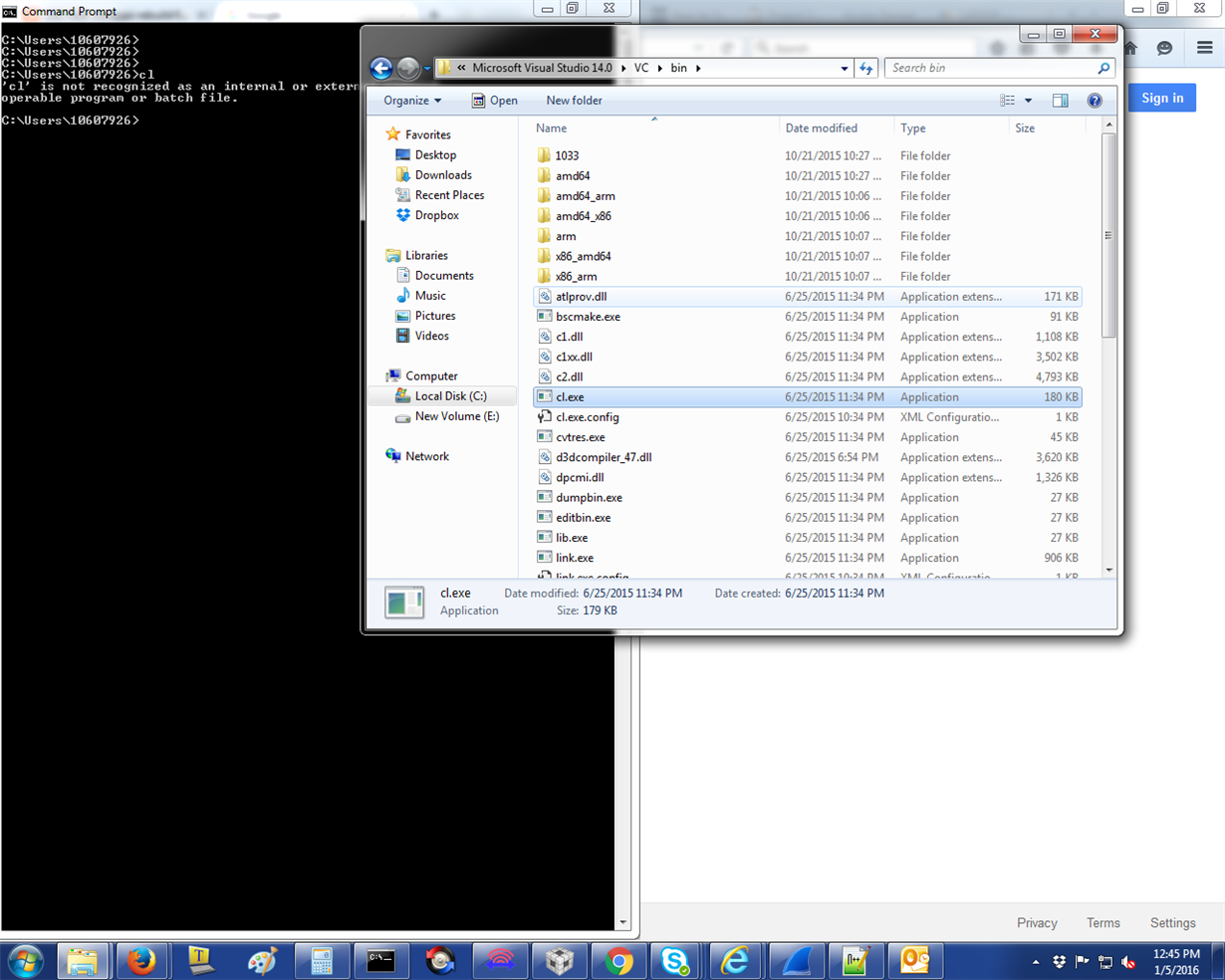This screenshot has height=980, width=1225.
Task: Open the Organize menu
Action: tap(412, 101)
